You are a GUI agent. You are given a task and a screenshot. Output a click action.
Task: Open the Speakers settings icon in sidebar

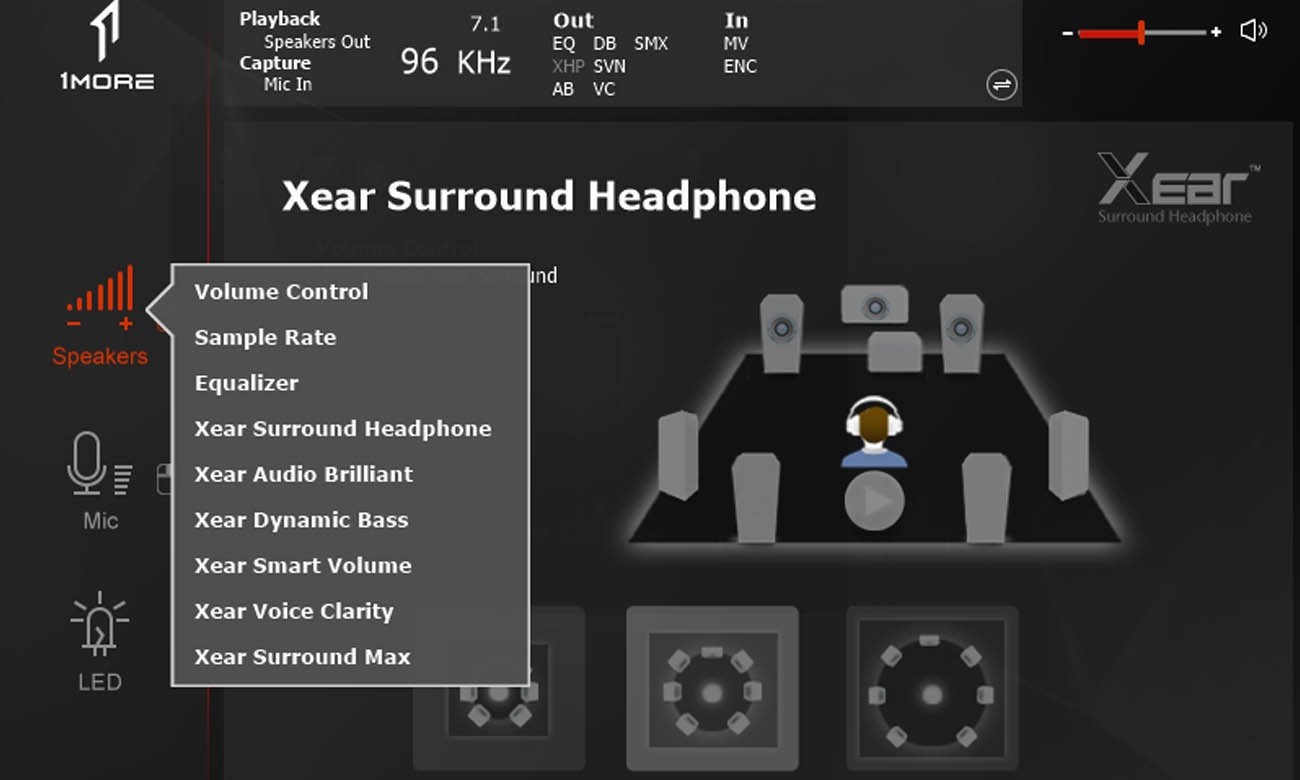(x=100, y=315)
